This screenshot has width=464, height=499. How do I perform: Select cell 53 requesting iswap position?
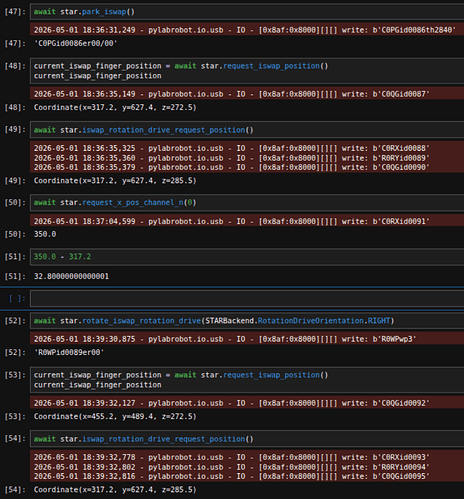coord(247,380)
